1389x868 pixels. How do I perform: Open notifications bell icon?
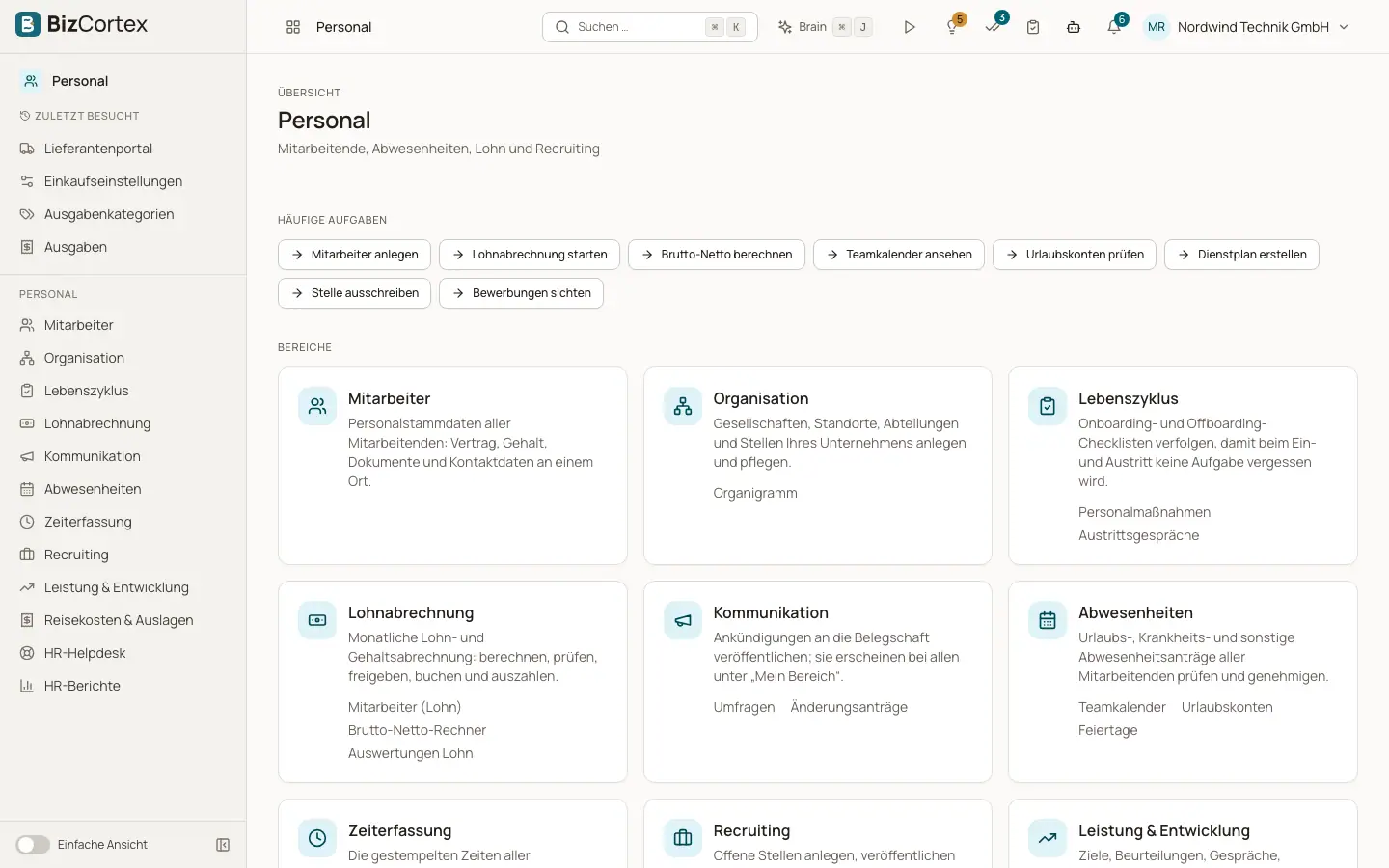1114,27
